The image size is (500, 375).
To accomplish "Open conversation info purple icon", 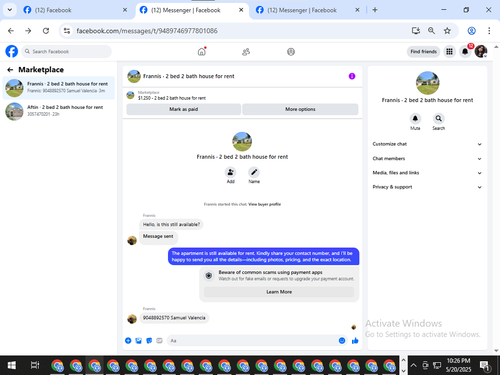I will 352,76.
